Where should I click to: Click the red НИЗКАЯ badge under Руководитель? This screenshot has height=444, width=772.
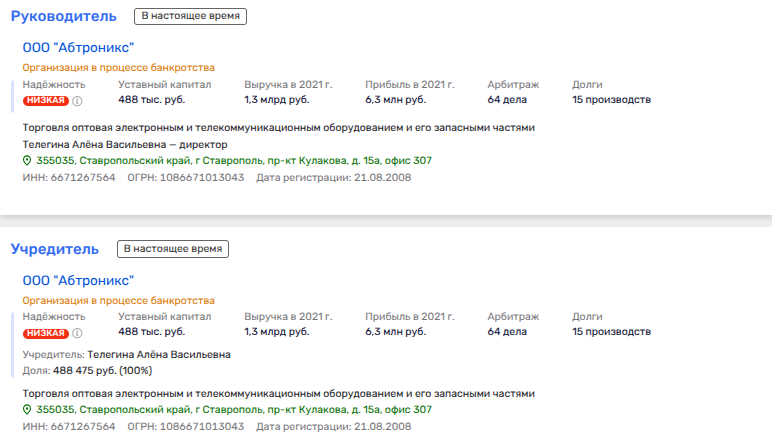pyautogui.click(x=45, y=100)
